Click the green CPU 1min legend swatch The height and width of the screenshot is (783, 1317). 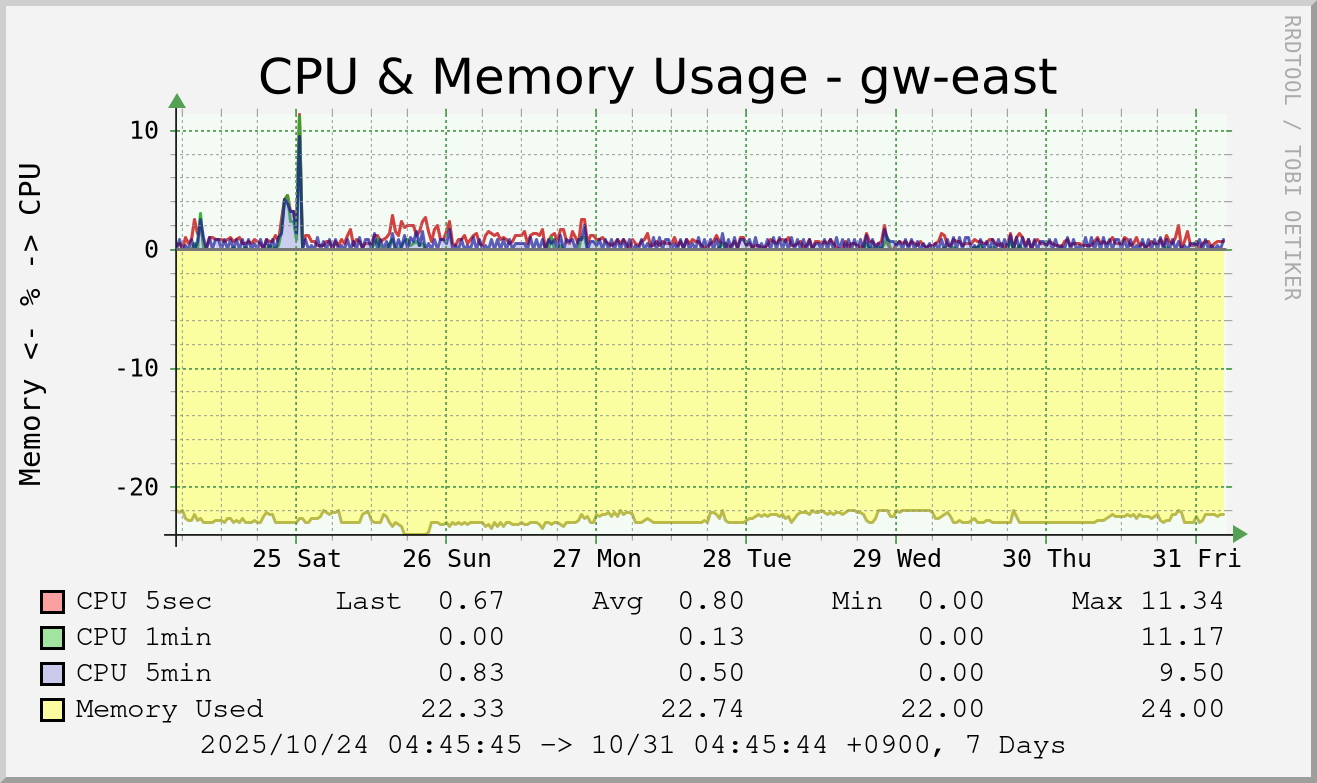(x=52, y=638)
